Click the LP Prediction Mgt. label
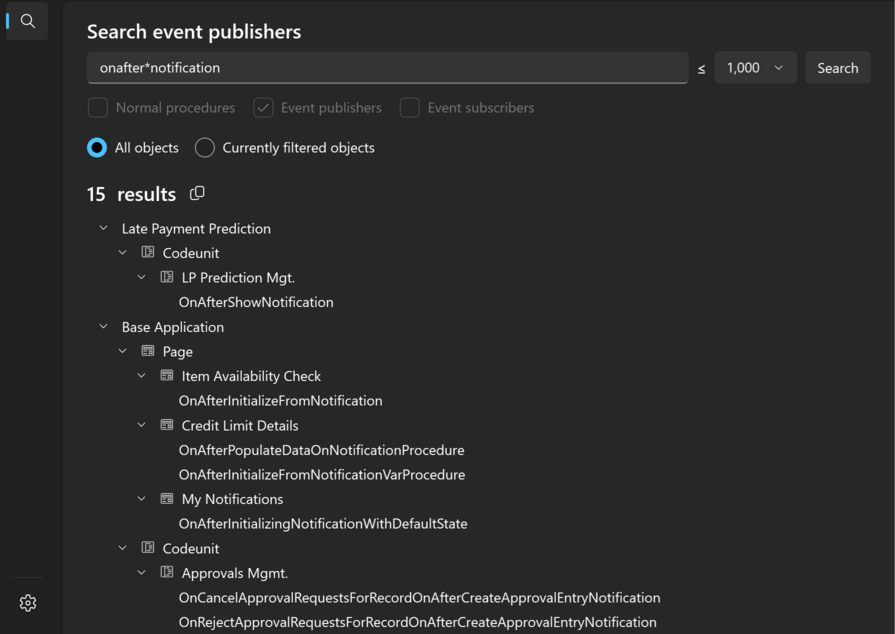 (238, 277)
